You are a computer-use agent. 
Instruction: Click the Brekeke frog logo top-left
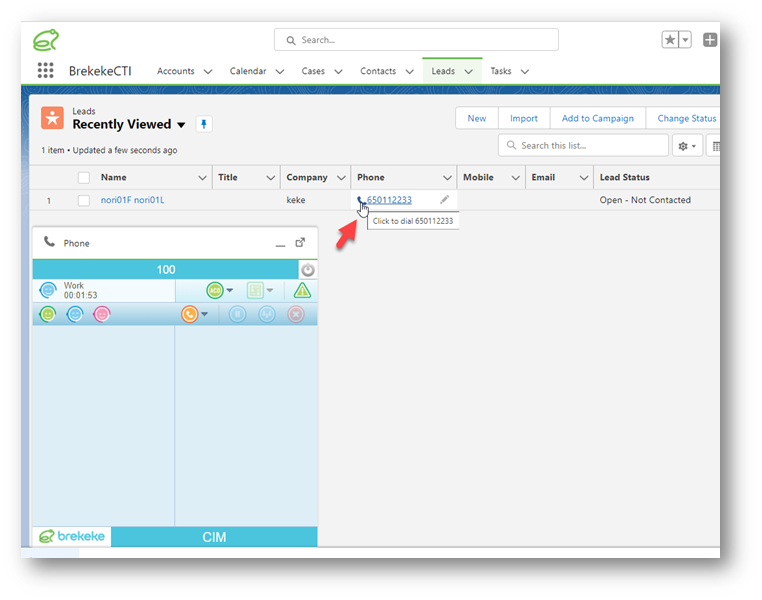tap(46, 40)
